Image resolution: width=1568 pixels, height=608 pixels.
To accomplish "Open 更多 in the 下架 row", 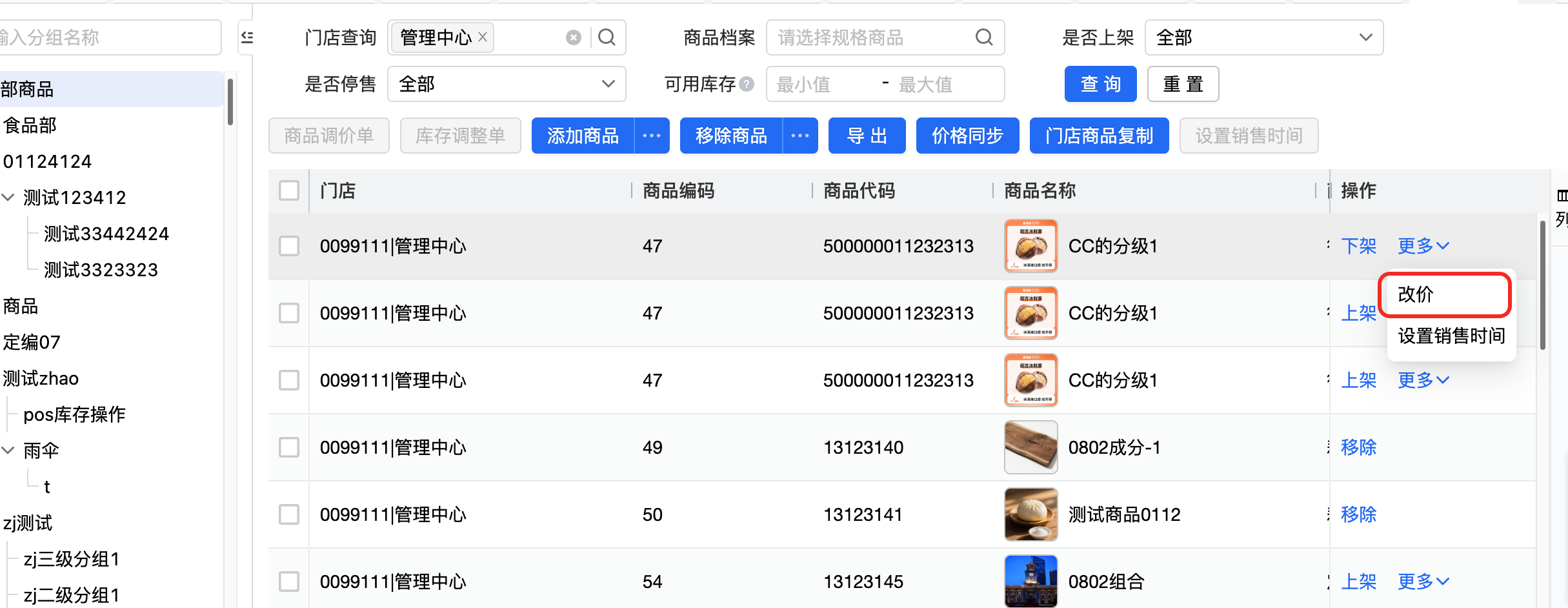I will point(1423,246).
